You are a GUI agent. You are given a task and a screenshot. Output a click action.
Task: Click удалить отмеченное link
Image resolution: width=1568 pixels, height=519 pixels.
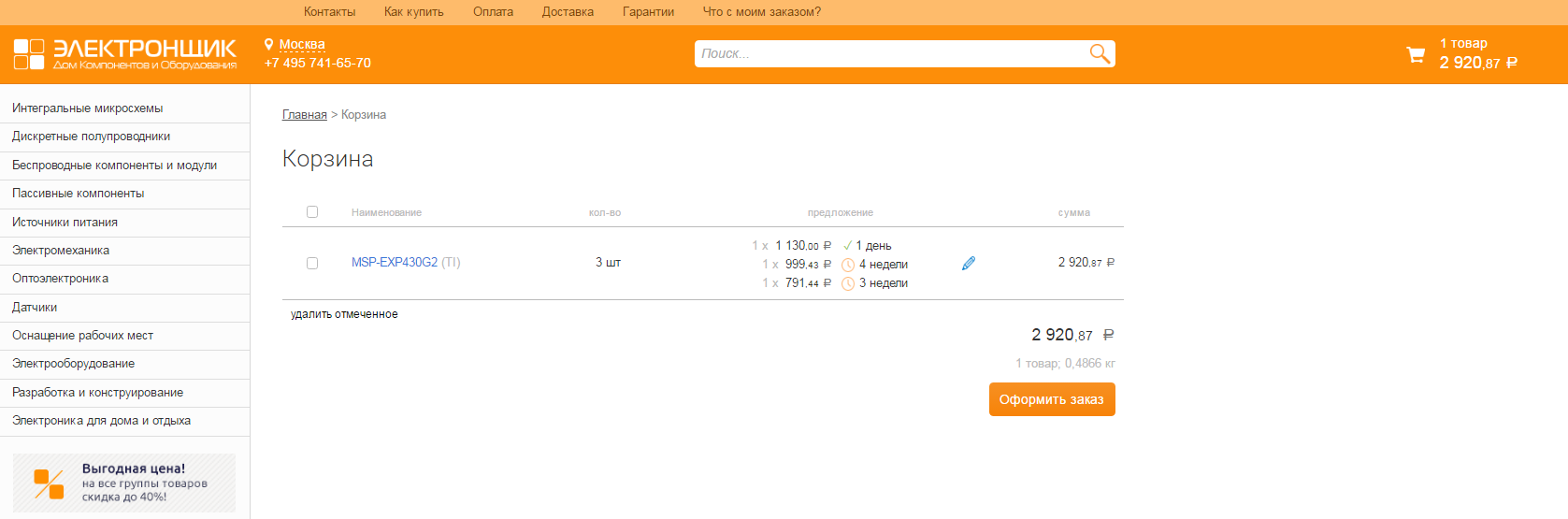(x=344, y=314)
